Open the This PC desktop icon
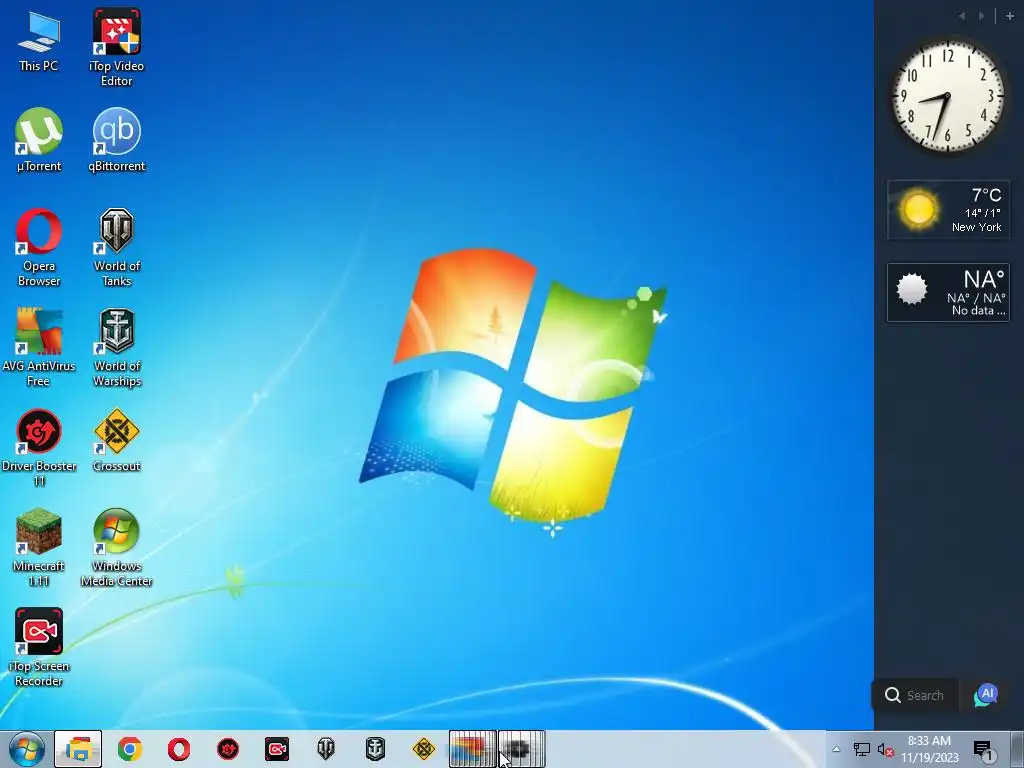 (x=39, y=42)
